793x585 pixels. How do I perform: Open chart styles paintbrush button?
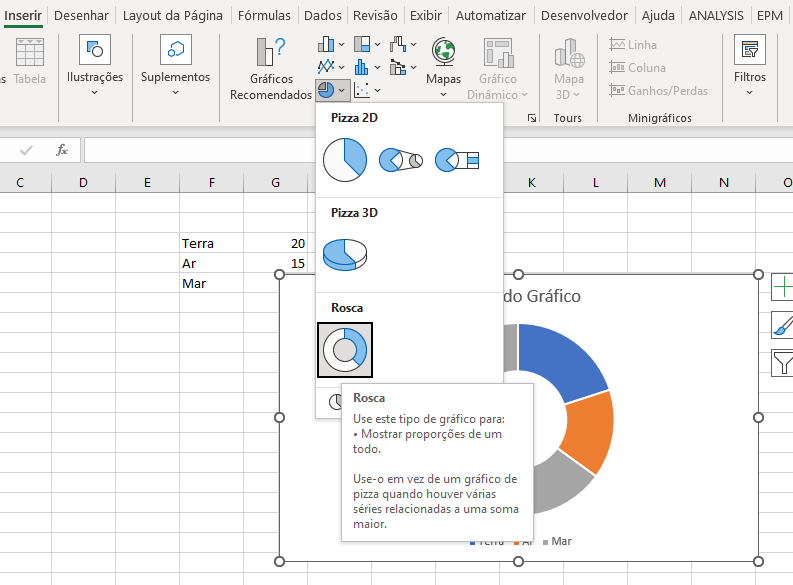pos(783,325)
